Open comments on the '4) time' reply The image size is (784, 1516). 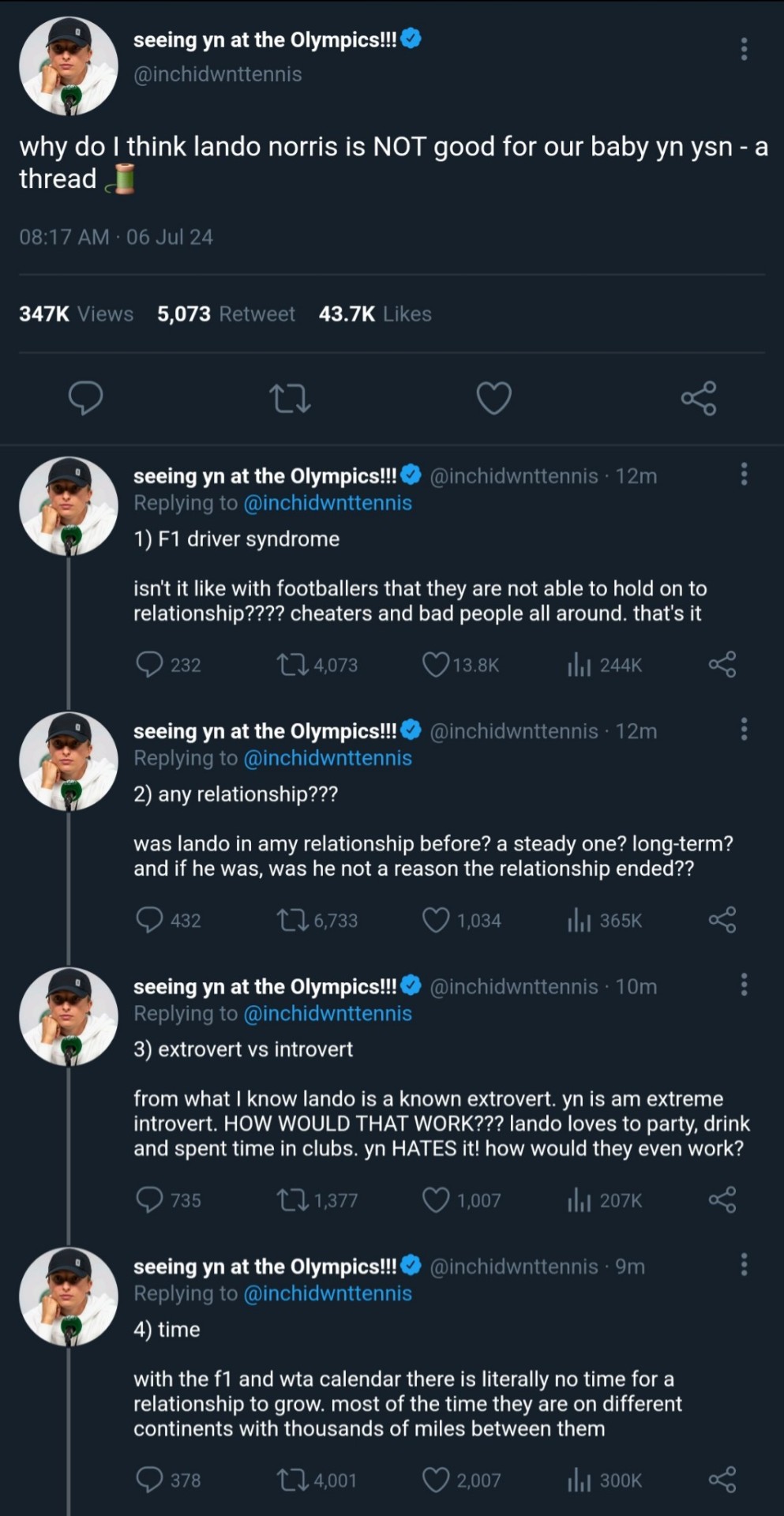tap(149, 1480)
